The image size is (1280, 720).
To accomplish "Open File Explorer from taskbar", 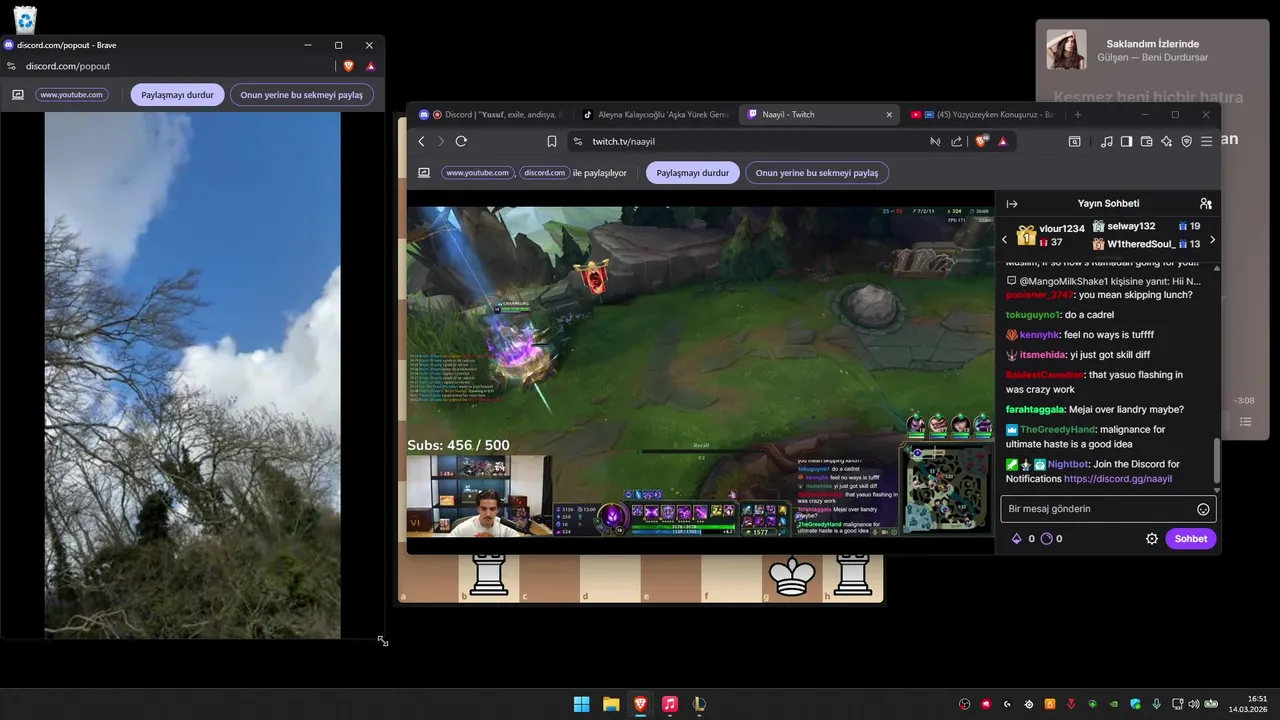I will coord(611,704).
